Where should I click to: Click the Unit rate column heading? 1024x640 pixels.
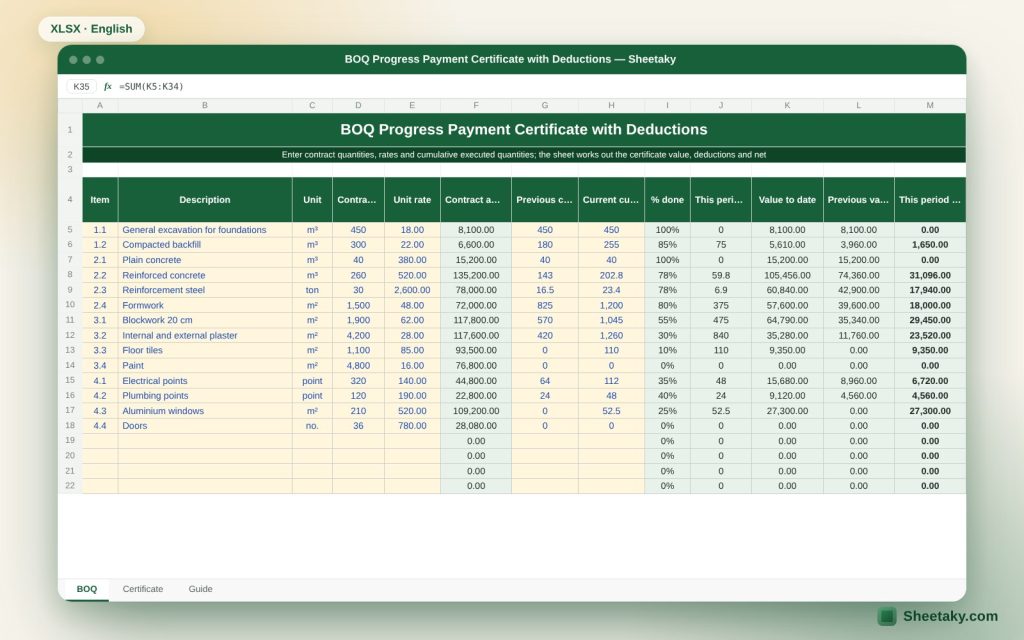[412, 200]
